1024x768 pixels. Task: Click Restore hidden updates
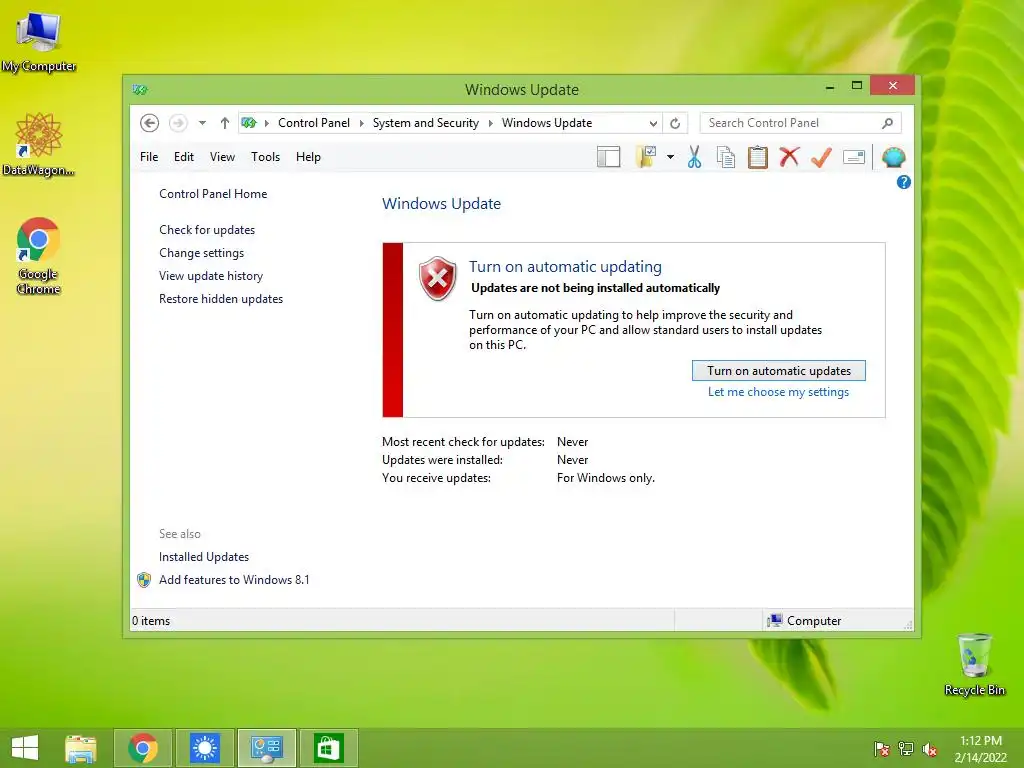point(221,298)
